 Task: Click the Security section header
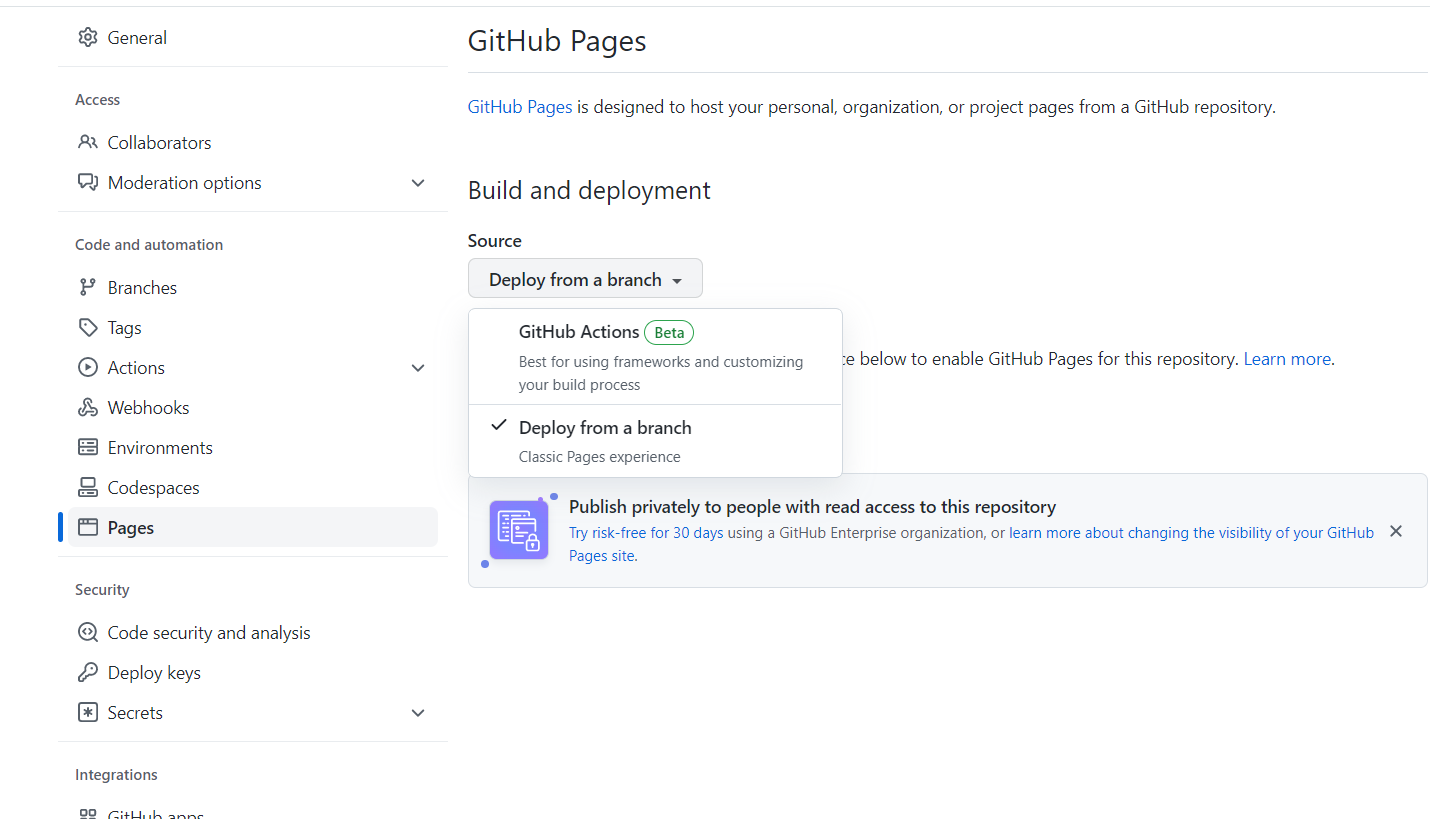point(102,590)
